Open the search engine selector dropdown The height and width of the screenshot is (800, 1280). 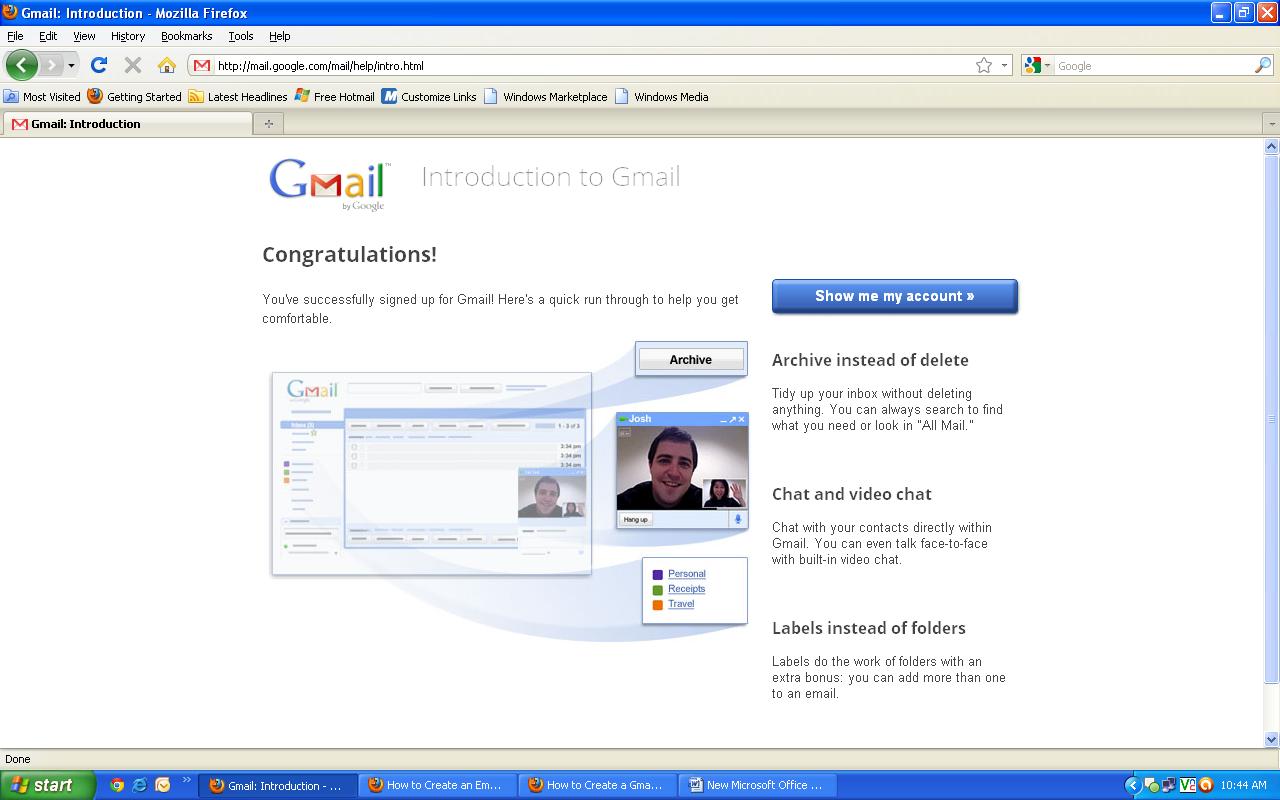coord(1037,65)
